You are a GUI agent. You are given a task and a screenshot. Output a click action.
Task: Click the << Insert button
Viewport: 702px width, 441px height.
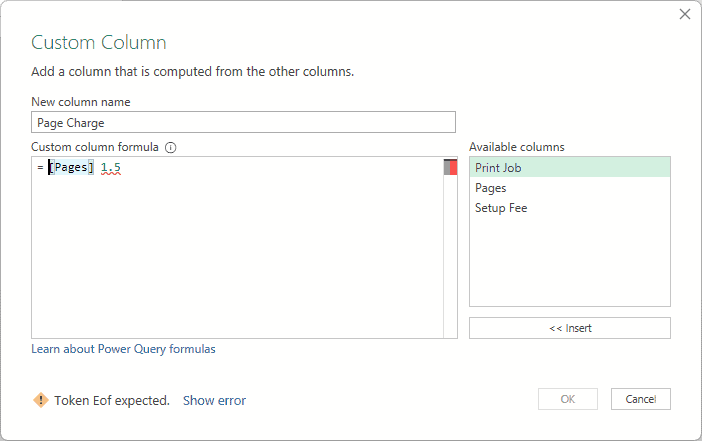click(569, 328)
